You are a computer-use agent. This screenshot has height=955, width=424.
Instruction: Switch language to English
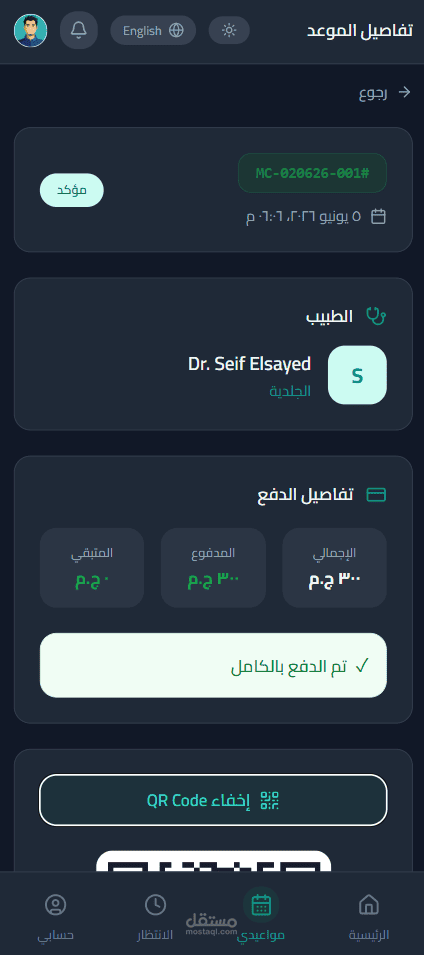click(x=153, y=30)
